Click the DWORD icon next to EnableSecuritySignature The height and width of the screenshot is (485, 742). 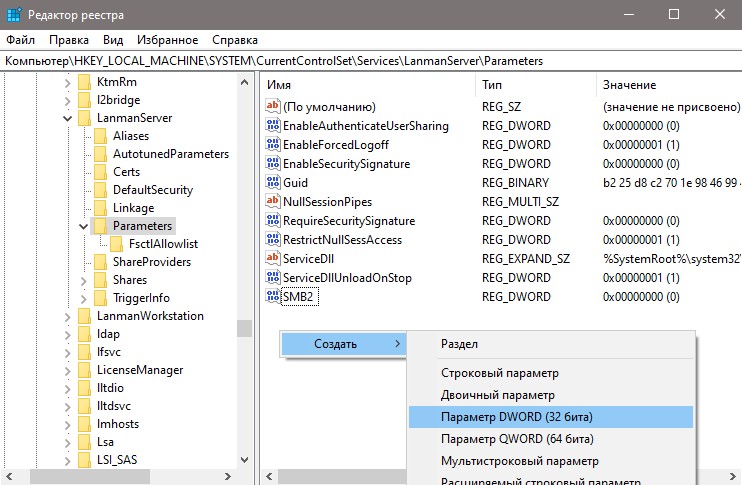(273, 163)
